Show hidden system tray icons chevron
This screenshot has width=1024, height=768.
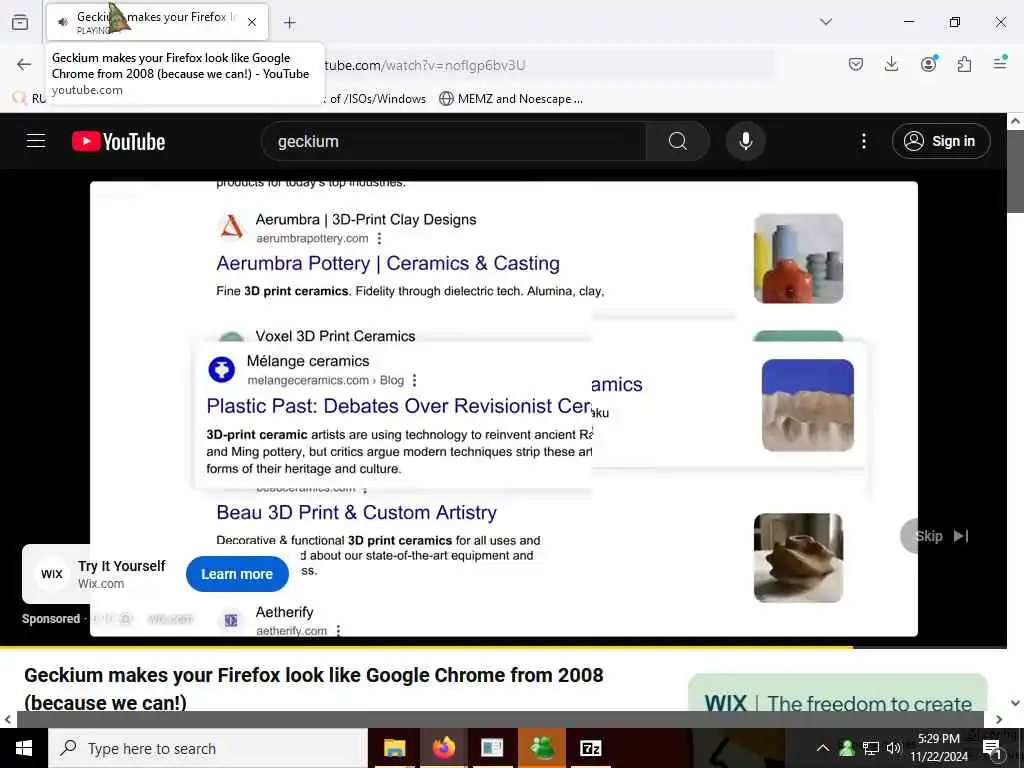click(823, 748)
